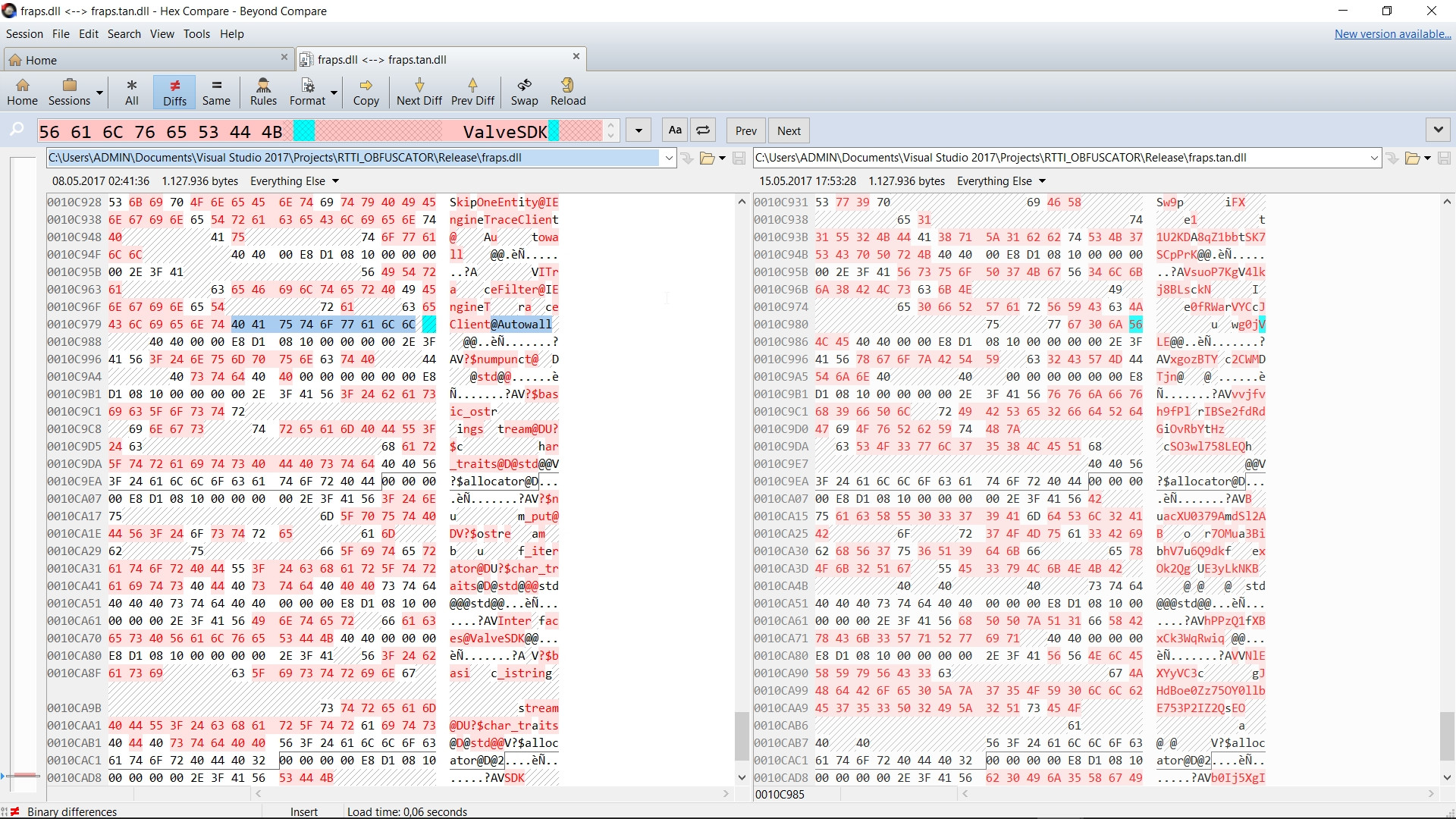
Task: Expand the left Everything Else dropdown
Action: (335, 181)
